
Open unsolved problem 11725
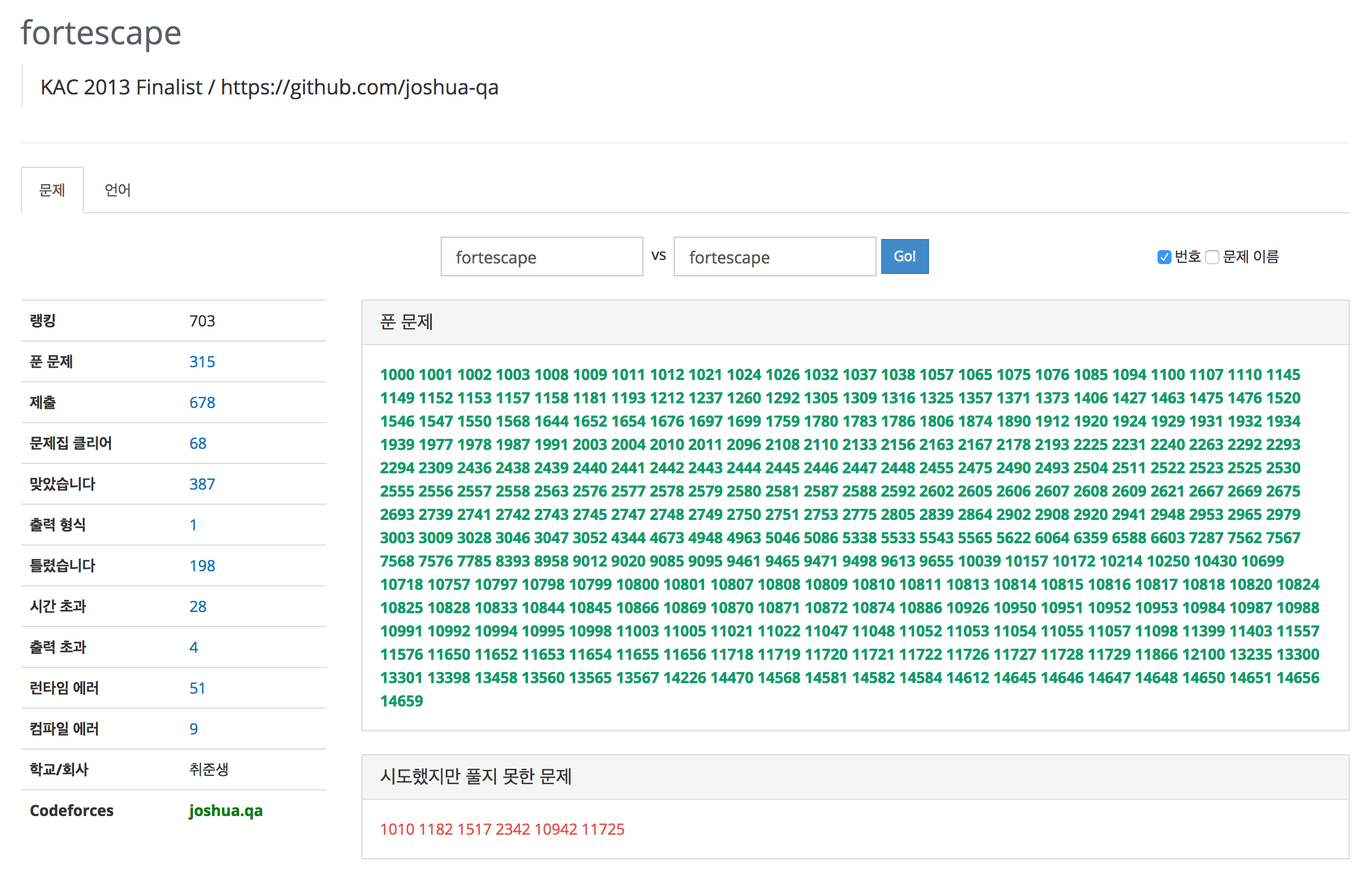603,829
